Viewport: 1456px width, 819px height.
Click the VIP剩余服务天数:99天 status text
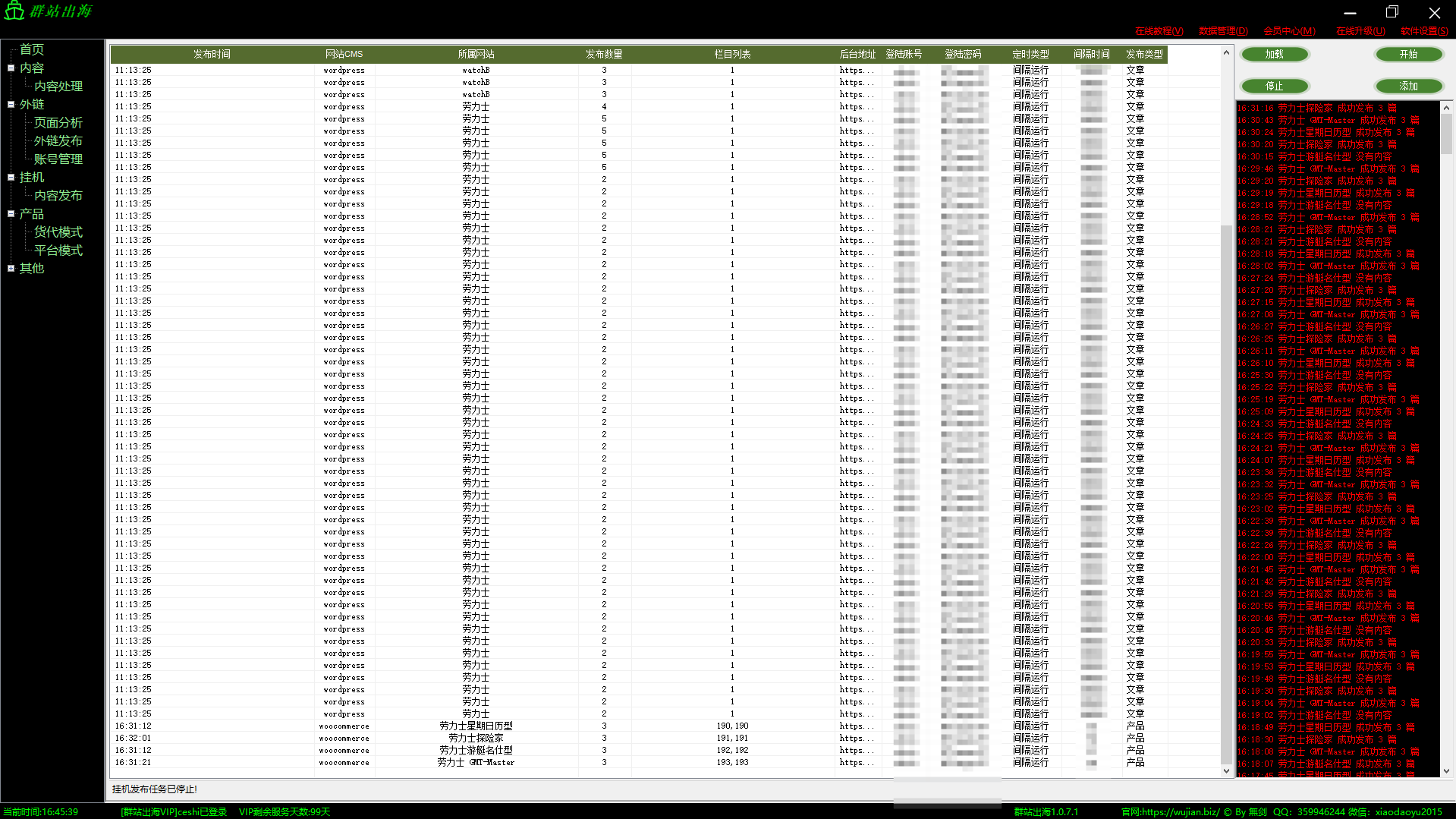285,812
